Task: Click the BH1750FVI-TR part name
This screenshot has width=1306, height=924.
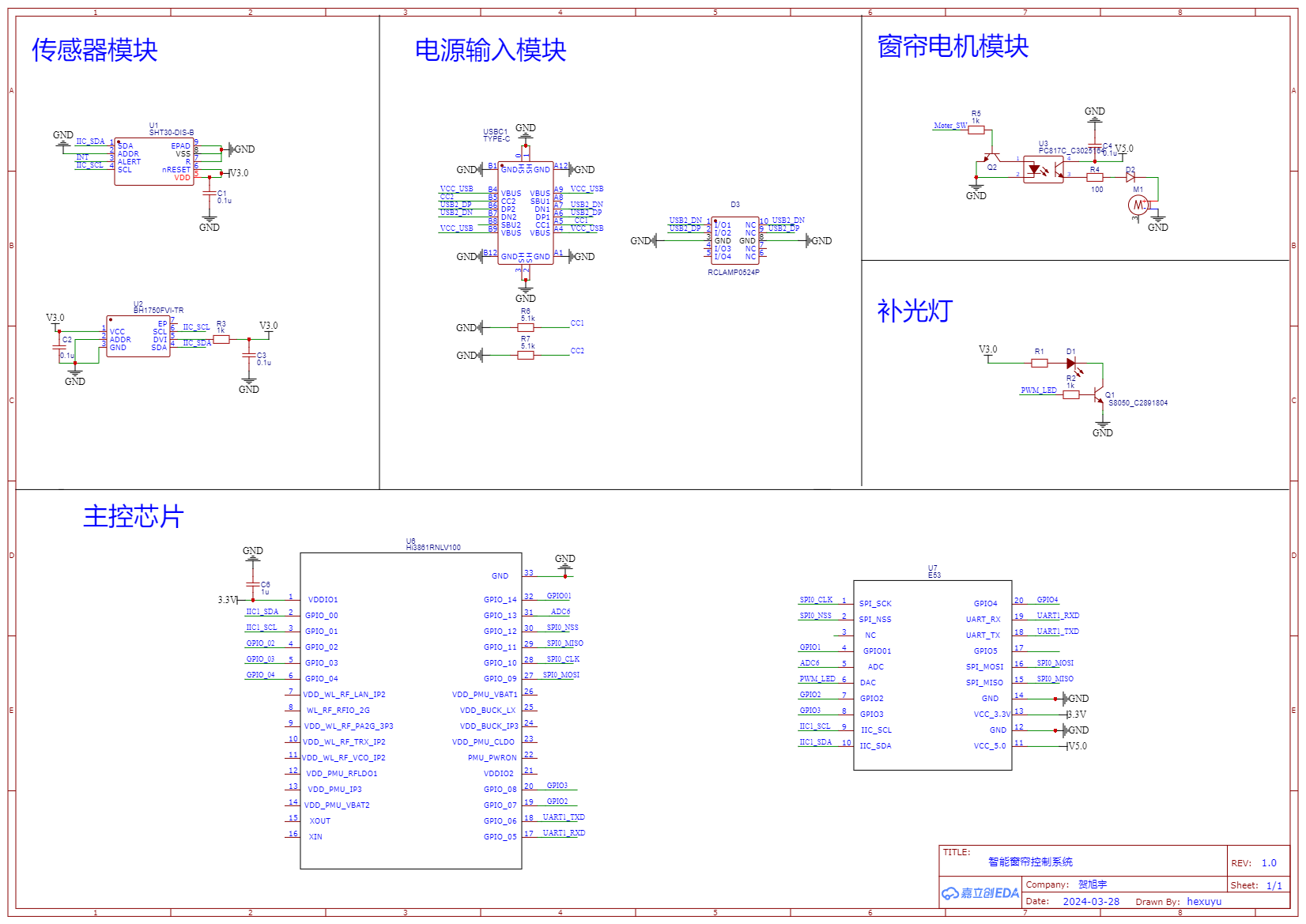Action: 158,311
